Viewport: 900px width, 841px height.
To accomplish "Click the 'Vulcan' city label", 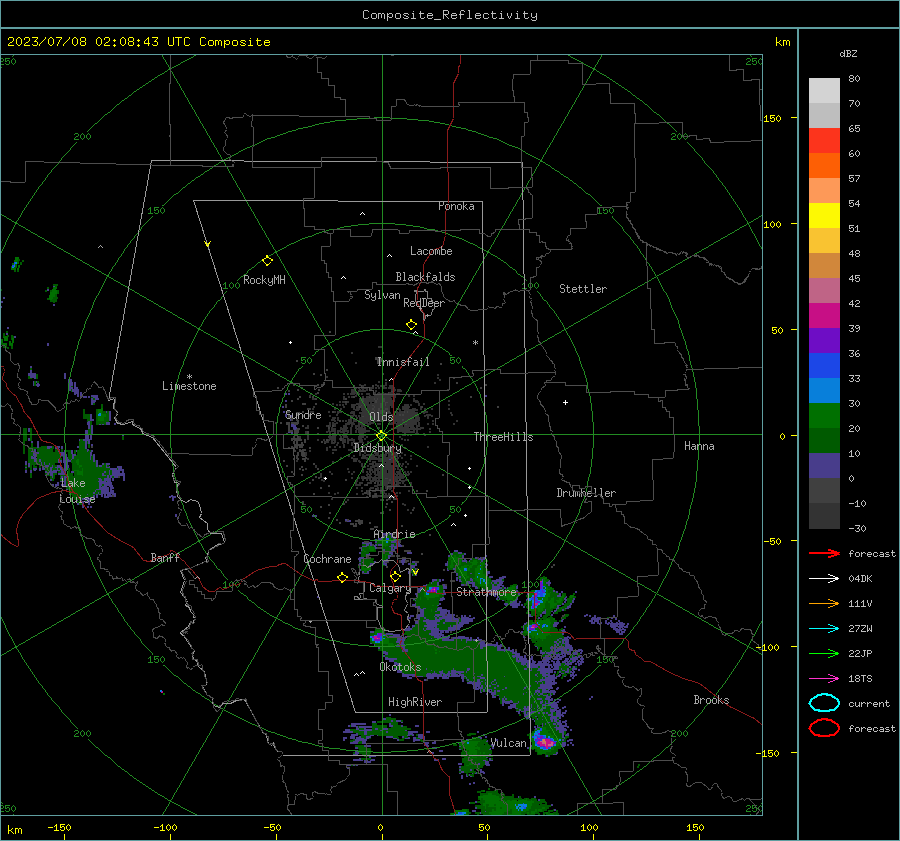I will pos(508,743).
